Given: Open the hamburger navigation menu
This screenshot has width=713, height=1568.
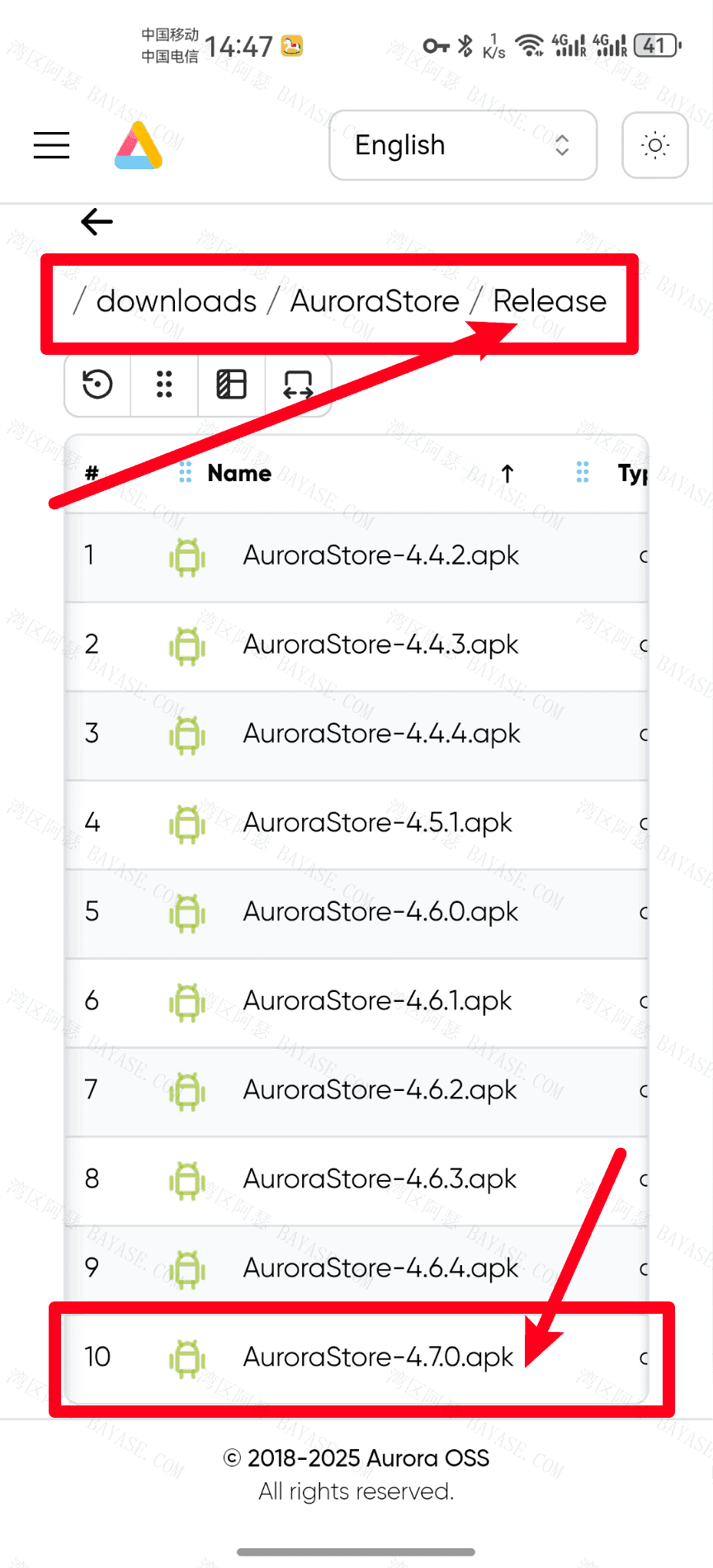Looking at the screenshot, I should (x=51, y=145).
